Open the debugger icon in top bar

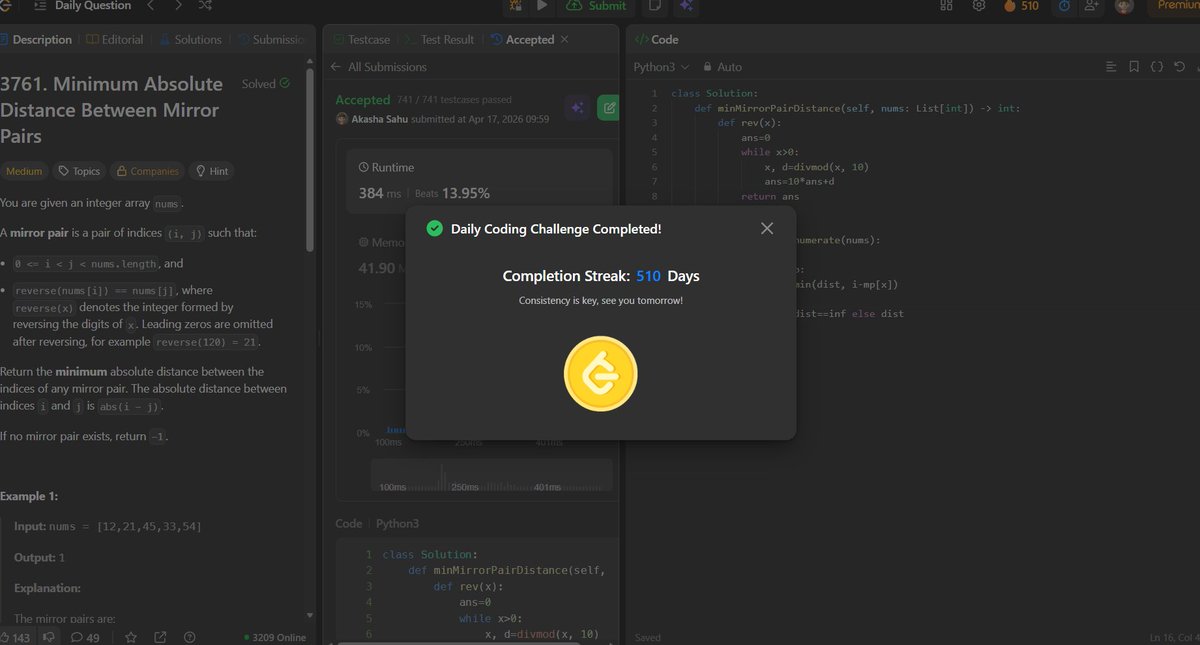[515, 6]
